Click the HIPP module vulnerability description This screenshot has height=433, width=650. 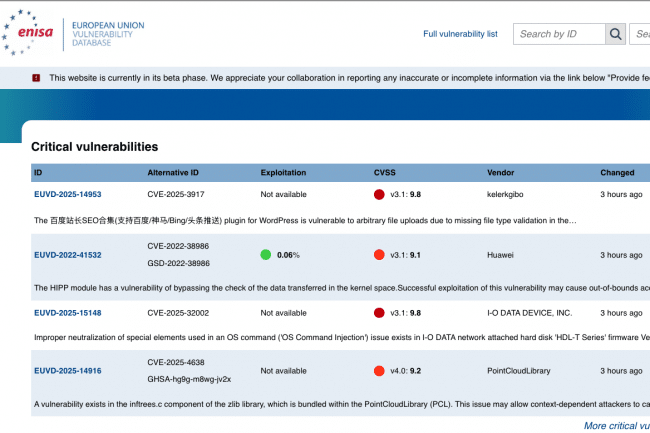point(342,288)
